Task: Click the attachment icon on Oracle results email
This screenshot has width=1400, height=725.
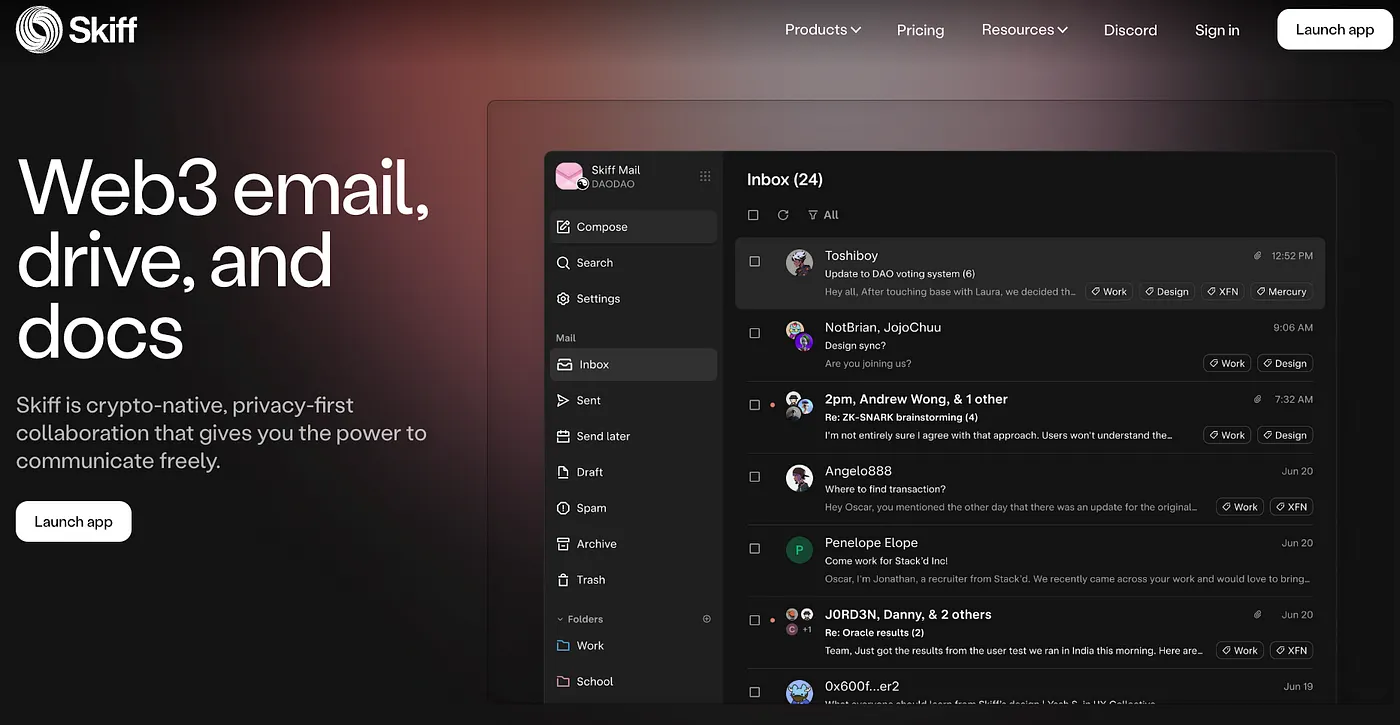Action: click(1258, 614)
